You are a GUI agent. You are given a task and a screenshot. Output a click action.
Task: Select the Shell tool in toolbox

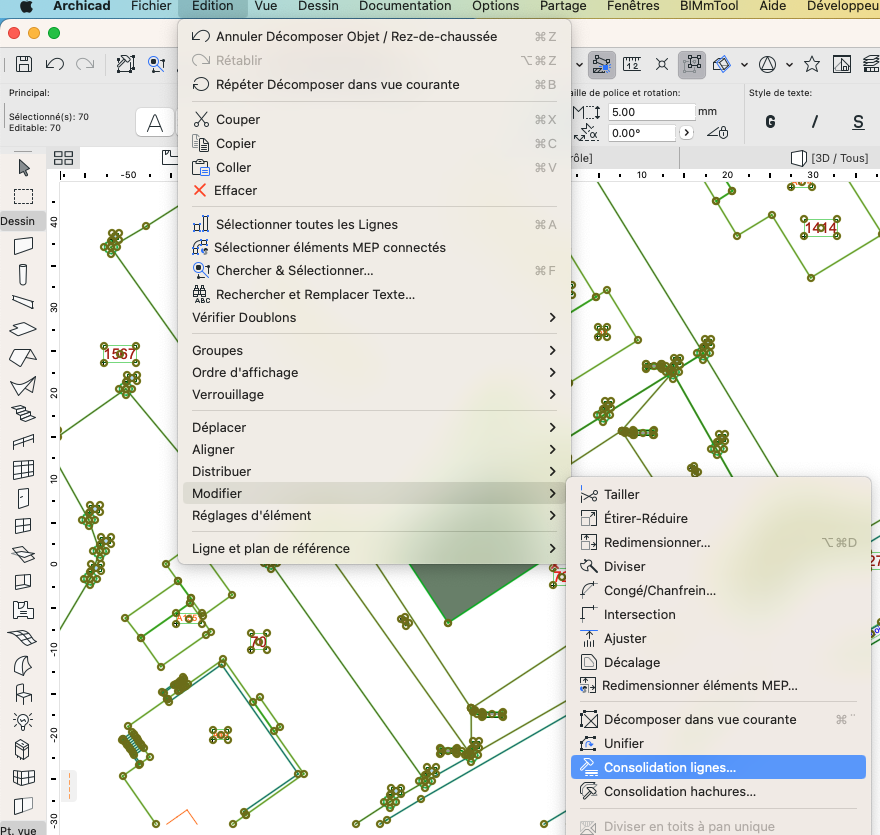[23, 386]
